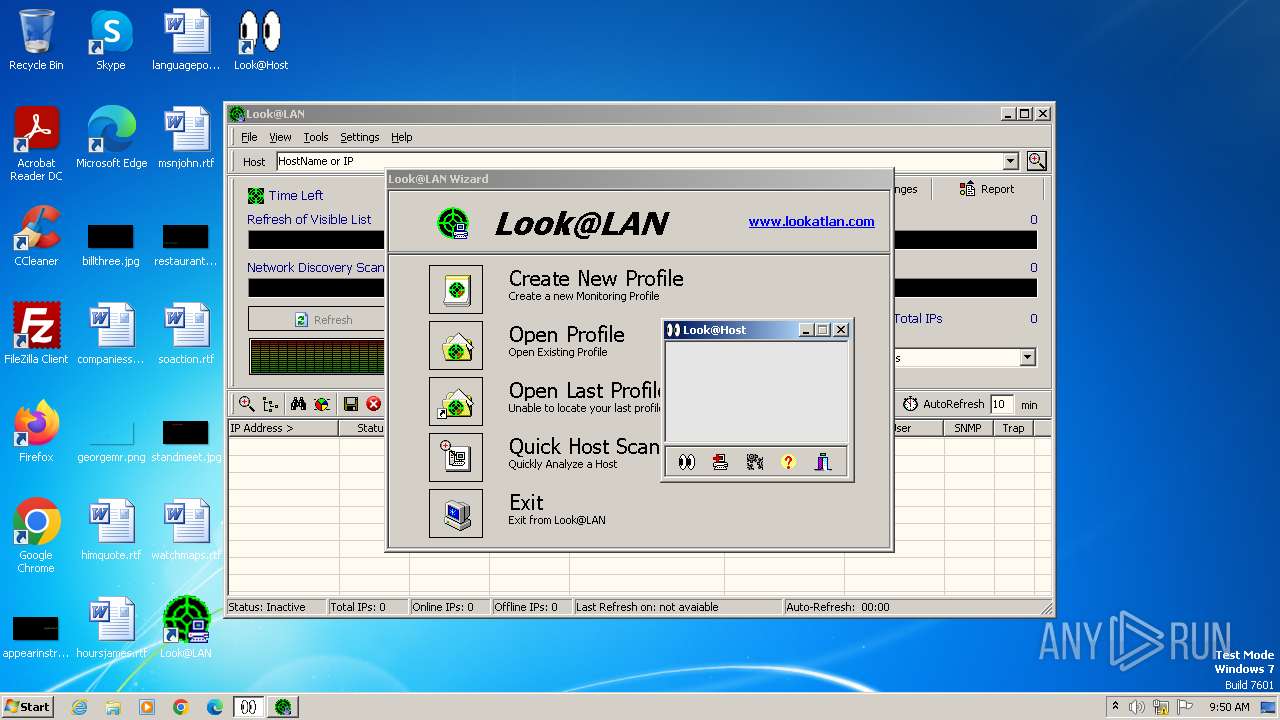
Task: Click the Quick Host Scan icon button
Action: click(x=456, y=457)
